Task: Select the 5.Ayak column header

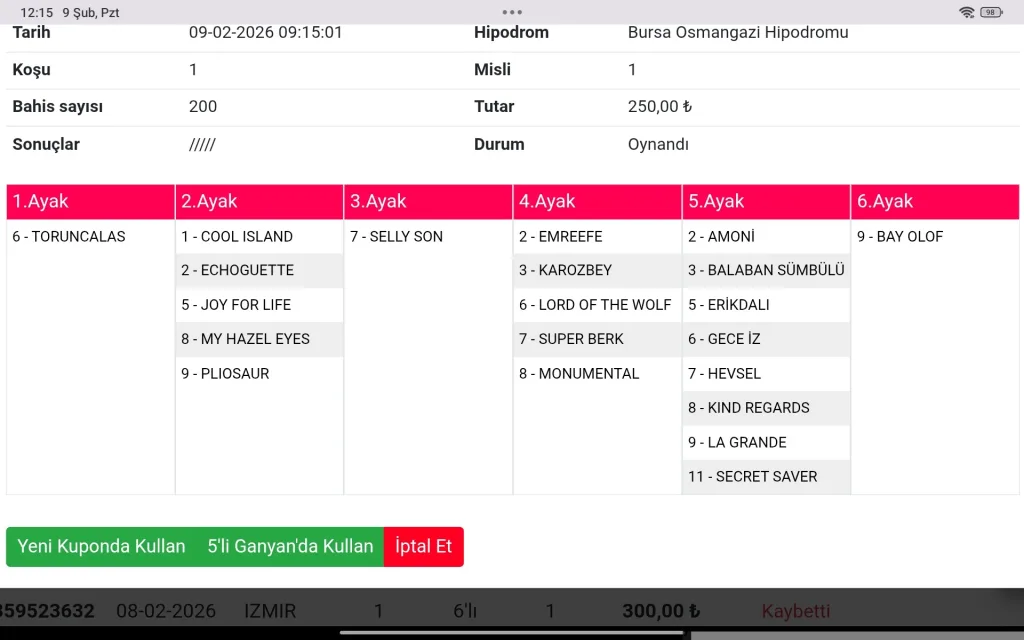Action: 766,201
